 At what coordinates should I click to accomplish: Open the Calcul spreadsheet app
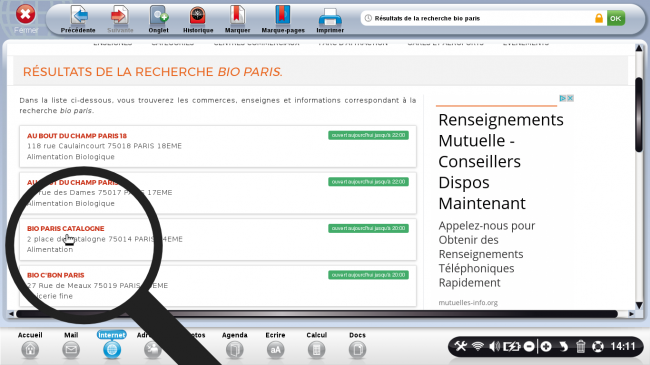316,345
